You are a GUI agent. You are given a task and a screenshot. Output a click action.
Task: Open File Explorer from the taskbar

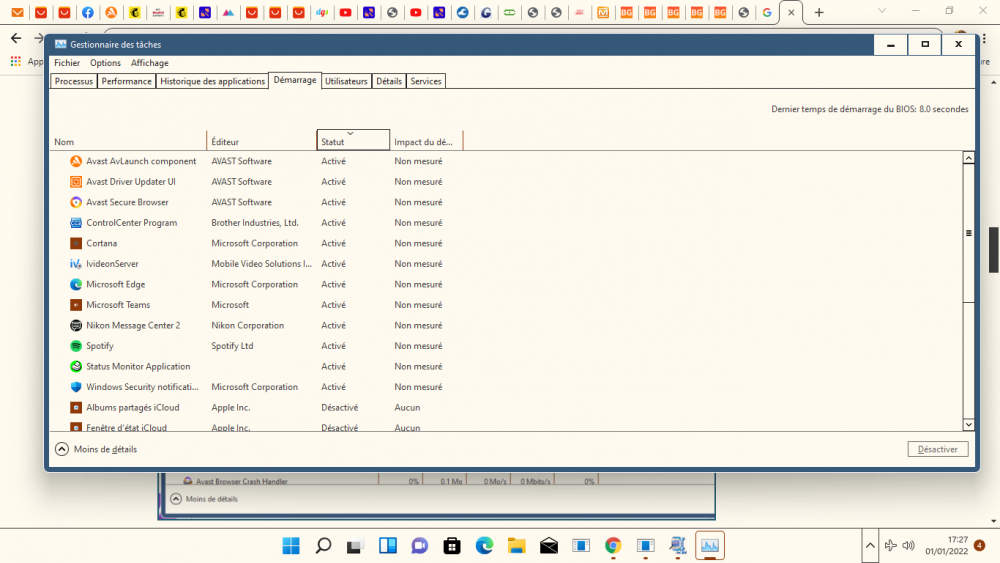coord(517,546)
